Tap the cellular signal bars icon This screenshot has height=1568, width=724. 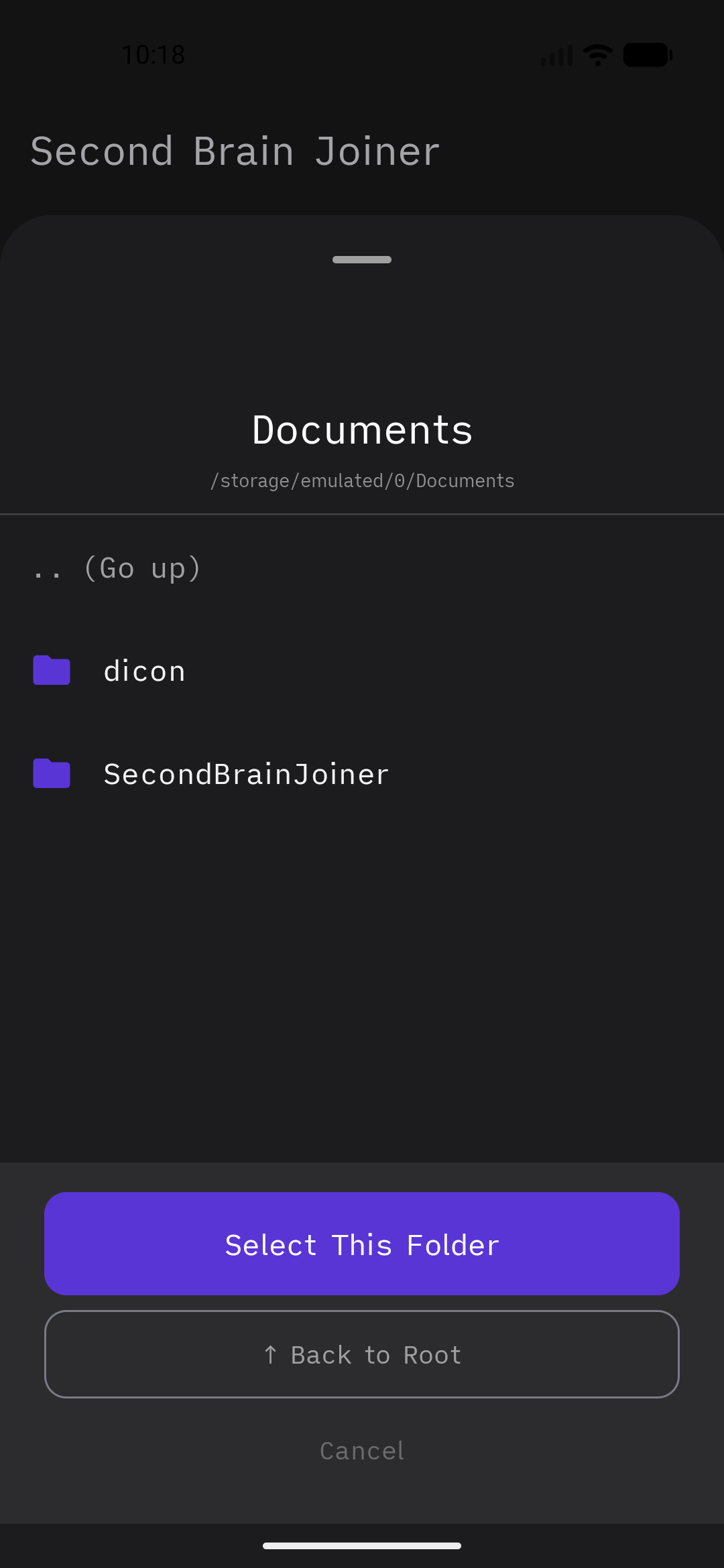555,54
